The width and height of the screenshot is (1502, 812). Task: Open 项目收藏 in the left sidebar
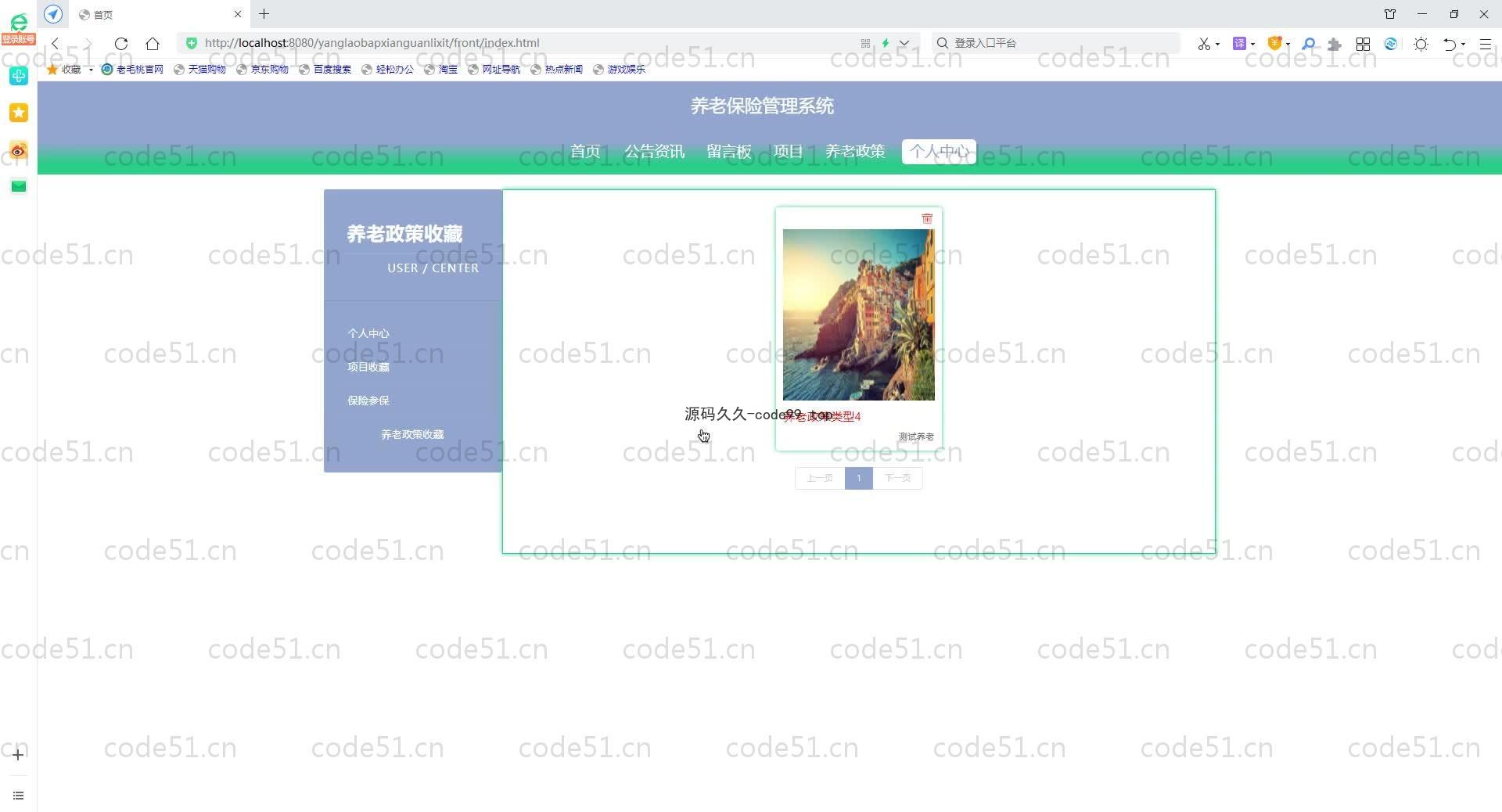(368, 367)
